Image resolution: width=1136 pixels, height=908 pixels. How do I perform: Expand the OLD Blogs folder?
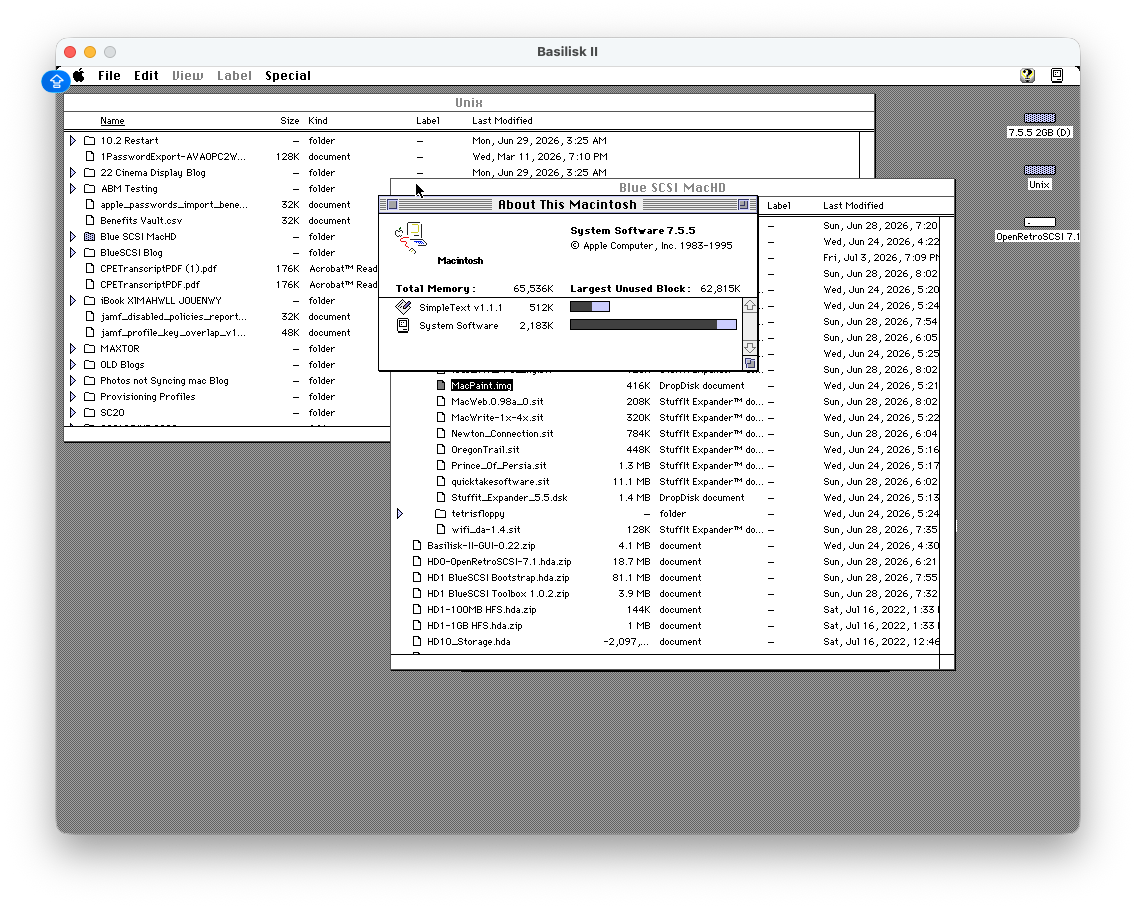(73, 365)
